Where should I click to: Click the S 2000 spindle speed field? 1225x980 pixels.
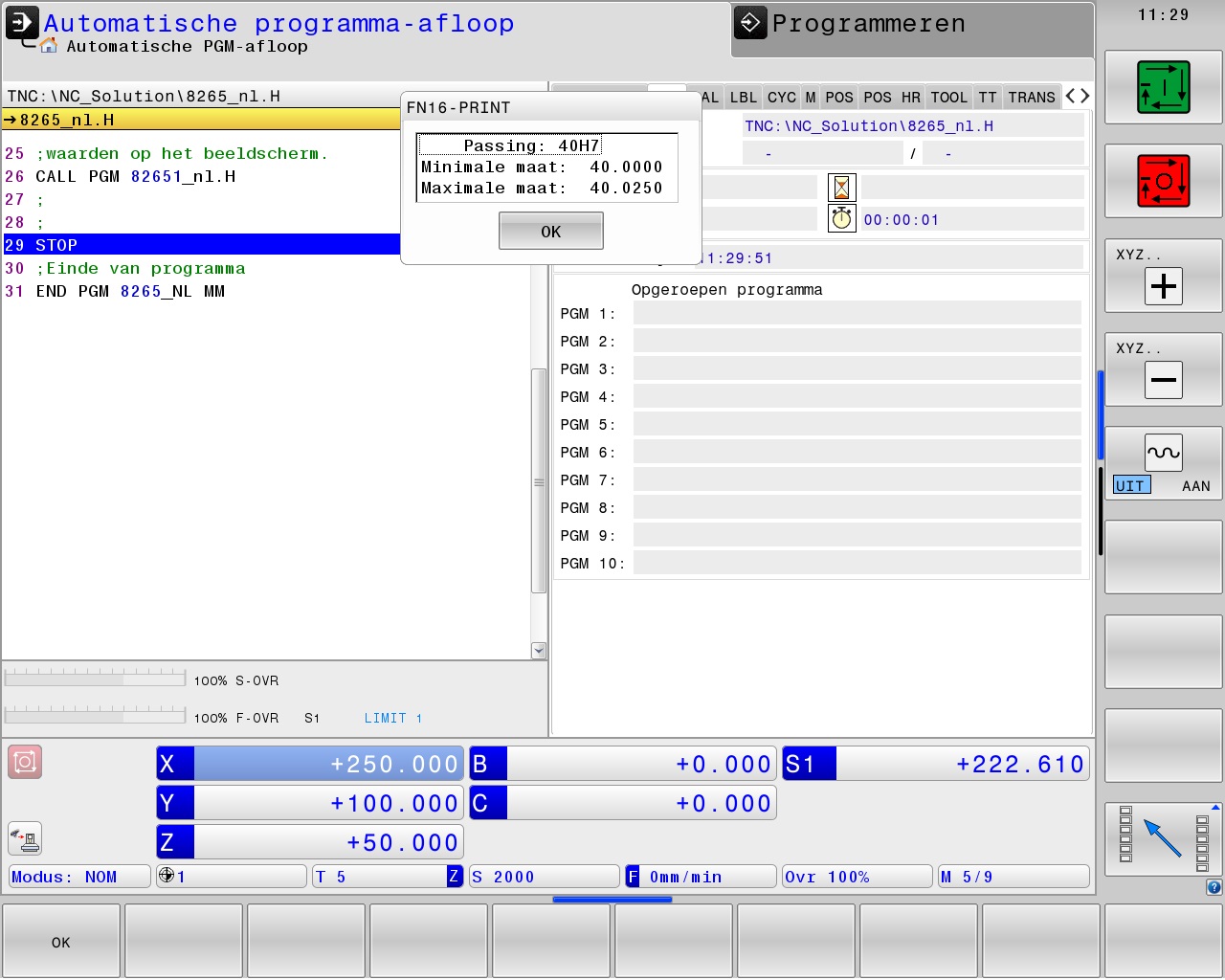click(x=545, y=877)
